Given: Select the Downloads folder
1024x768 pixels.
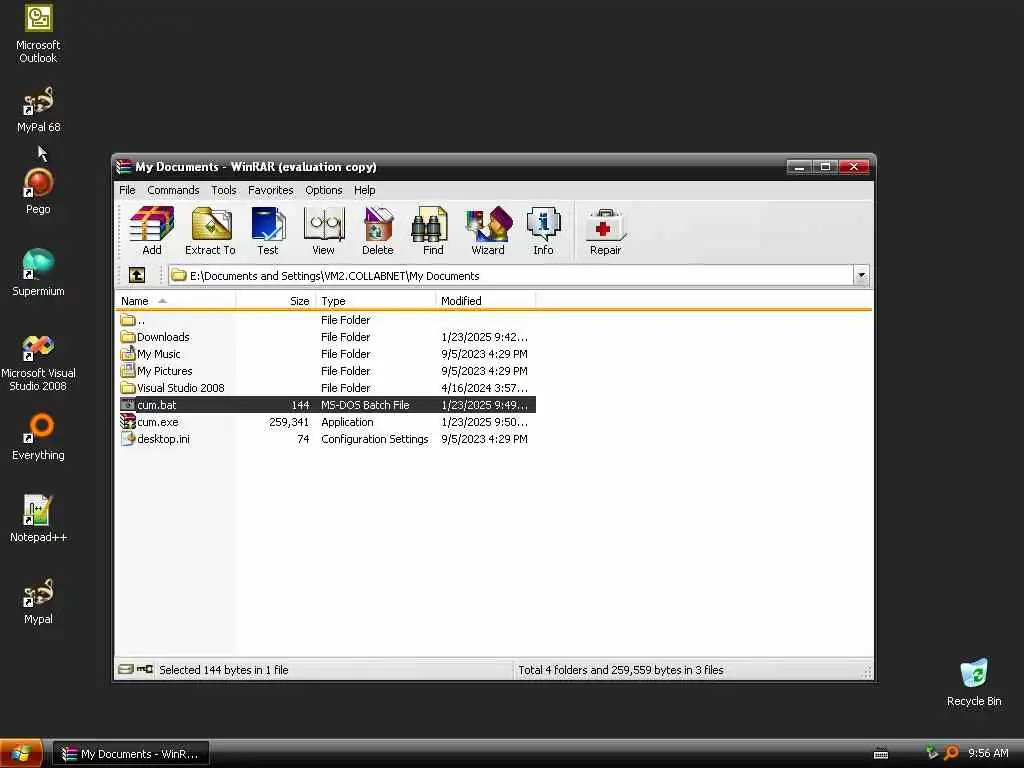Looking at the screenshot, I should [327, 337].
